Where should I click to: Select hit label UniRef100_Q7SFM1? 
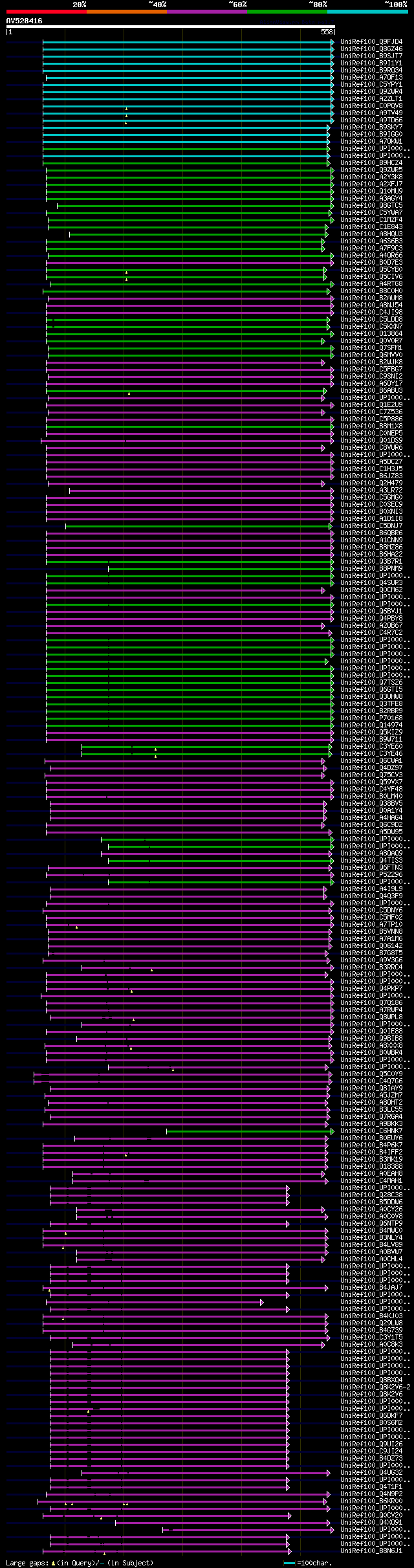coord(371,348)
